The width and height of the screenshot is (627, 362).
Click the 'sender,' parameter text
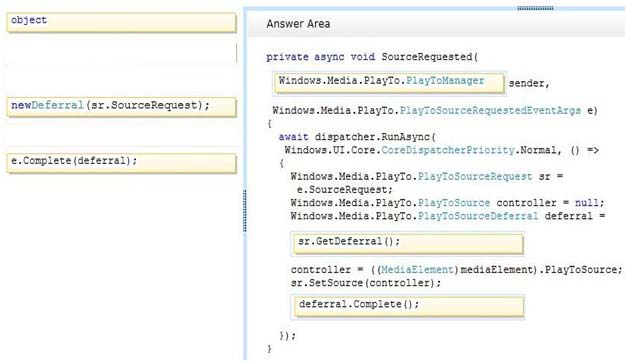coord(529,84)
